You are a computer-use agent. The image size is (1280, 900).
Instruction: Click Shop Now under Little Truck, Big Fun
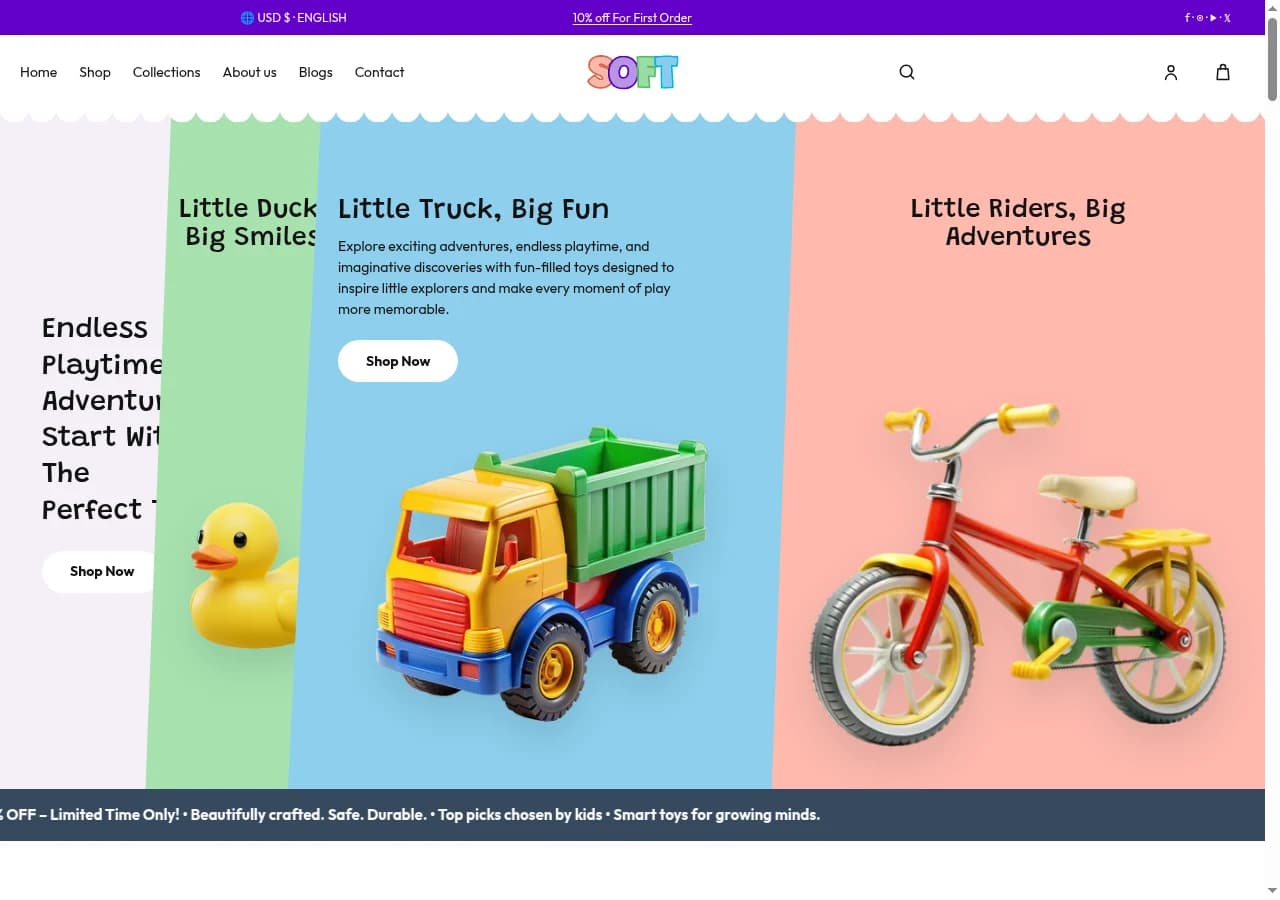point(398,361)
